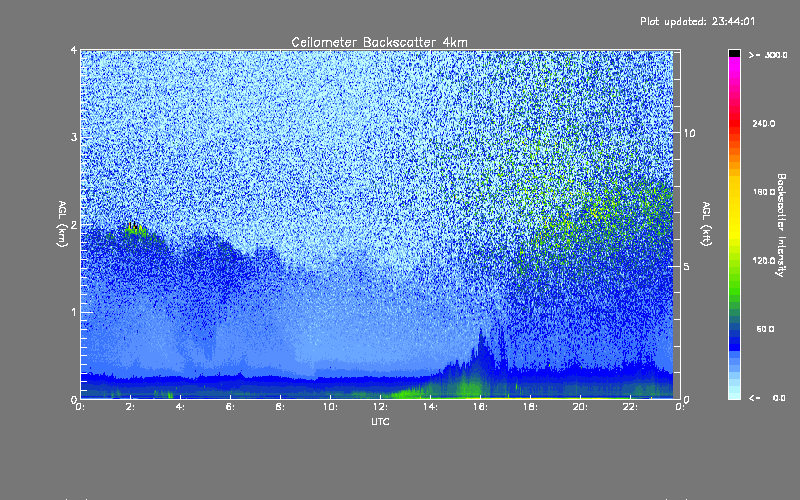
Task: Click the "4" tick on the AGL (km) axis
Action: tap(74, 51)
